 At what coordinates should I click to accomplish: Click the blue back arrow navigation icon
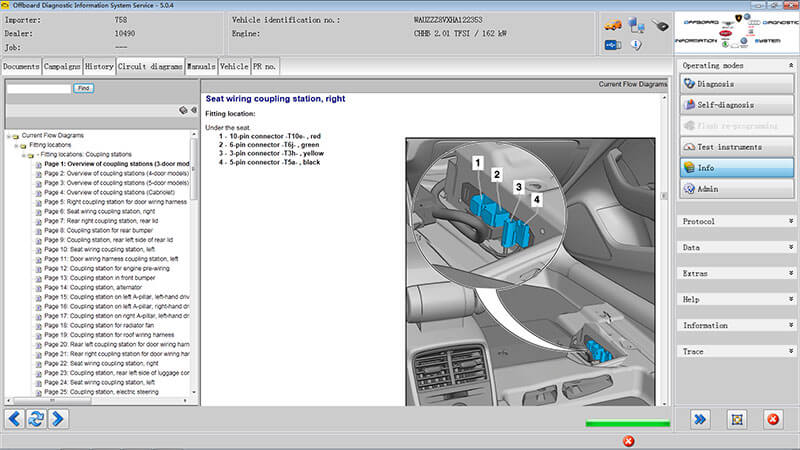(x=15, y=419)
